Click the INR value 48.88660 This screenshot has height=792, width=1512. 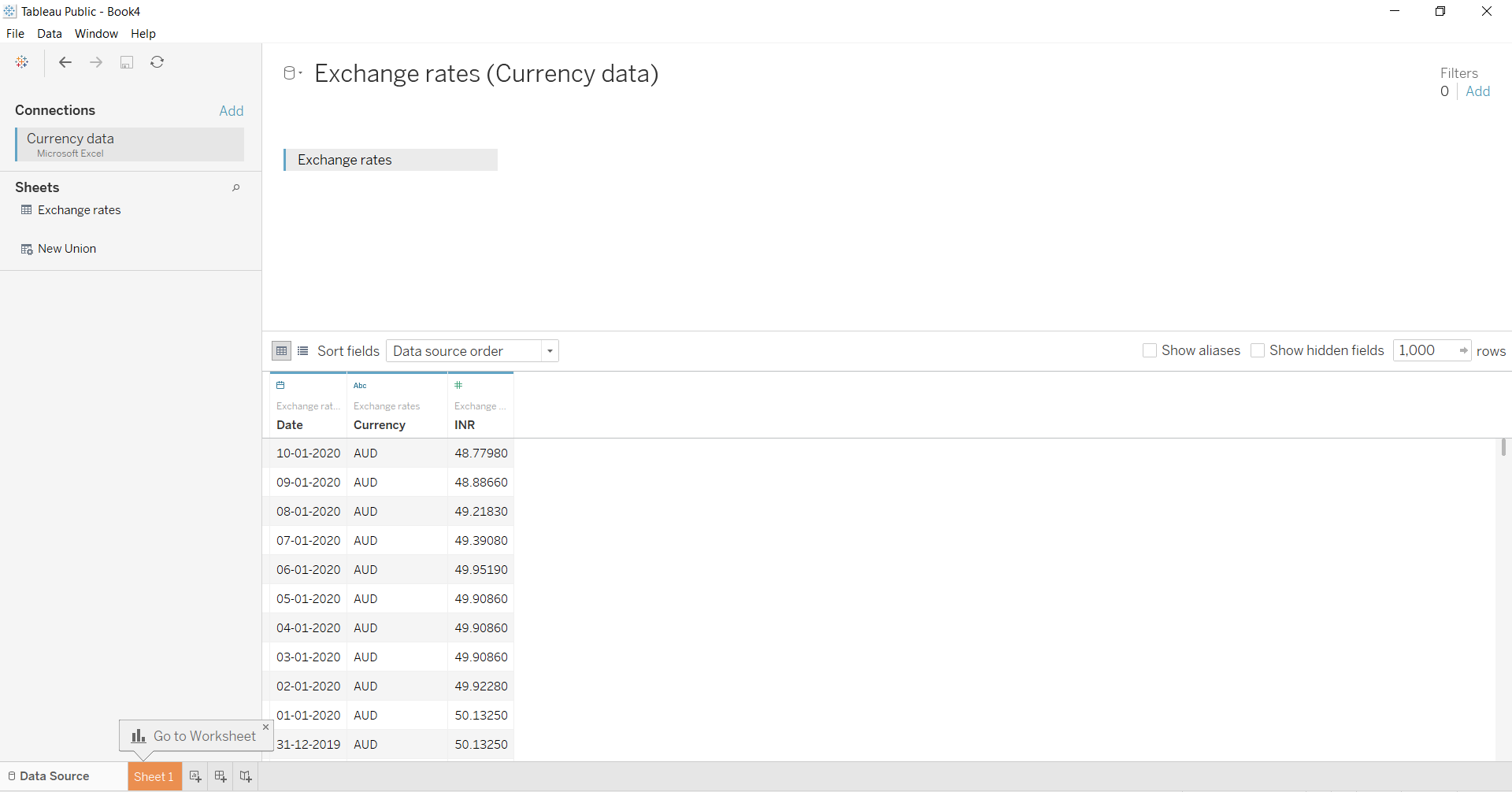481,483
